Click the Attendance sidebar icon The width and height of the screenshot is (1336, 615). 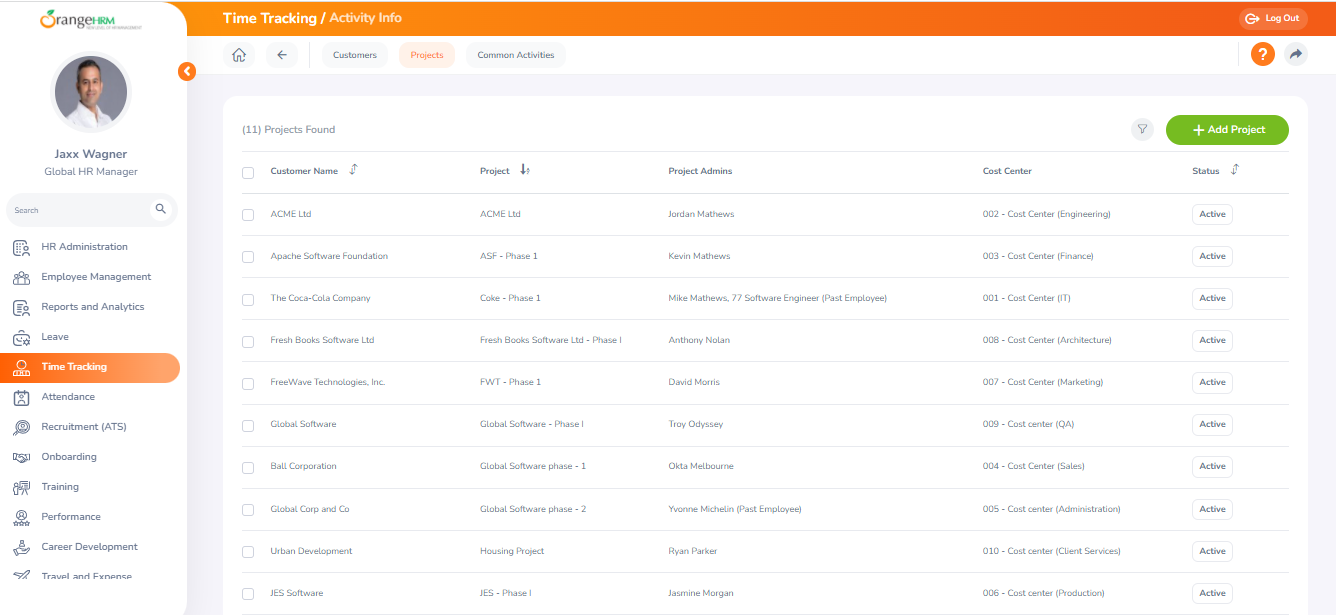[x=21, y=397]
